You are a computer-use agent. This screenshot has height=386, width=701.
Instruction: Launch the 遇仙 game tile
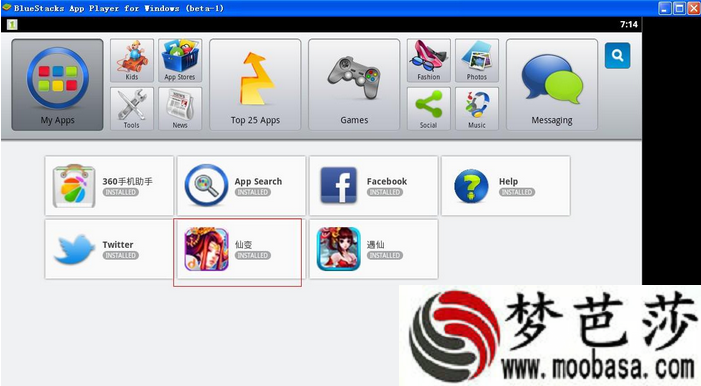(x=373, y=249)
